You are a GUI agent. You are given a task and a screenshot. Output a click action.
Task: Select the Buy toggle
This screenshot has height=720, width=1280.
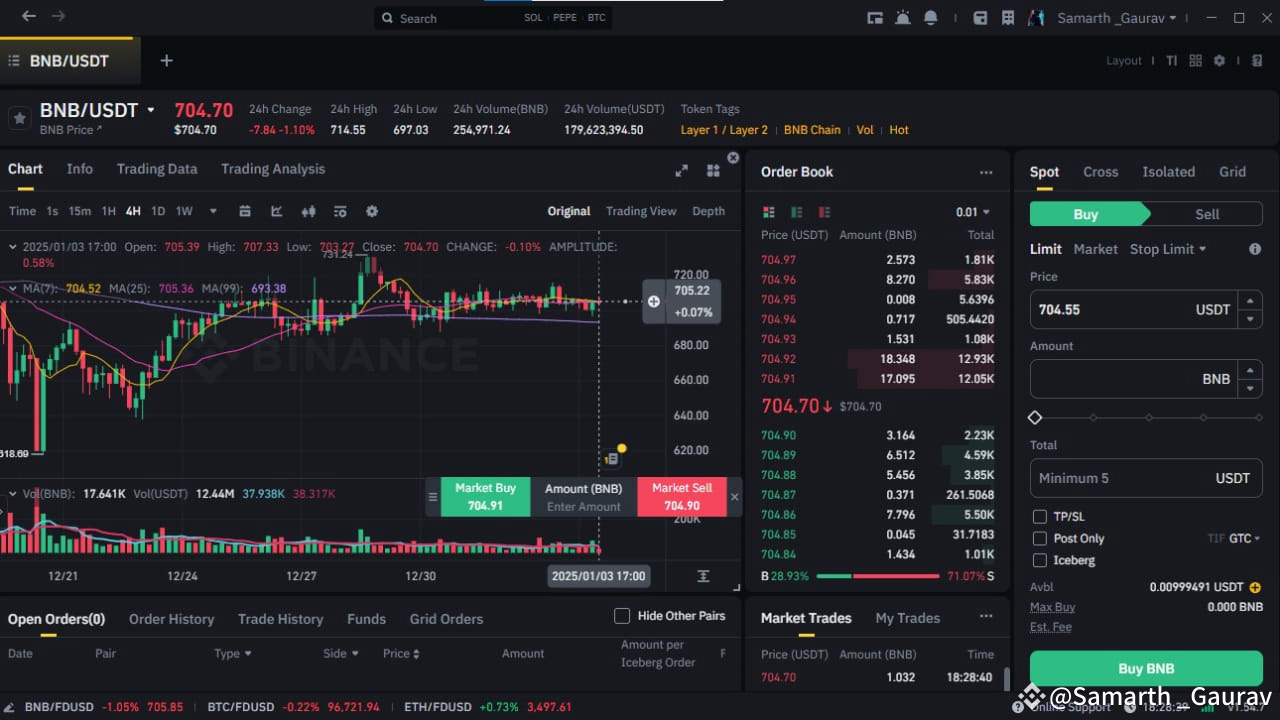point(1086,214)
